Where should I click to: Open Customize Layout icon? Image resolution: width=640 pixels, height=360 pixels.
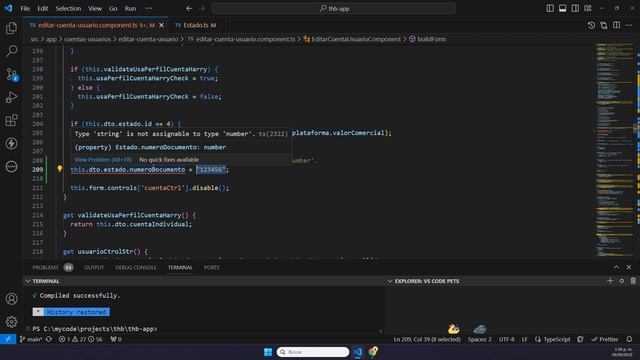coord(588,8)
